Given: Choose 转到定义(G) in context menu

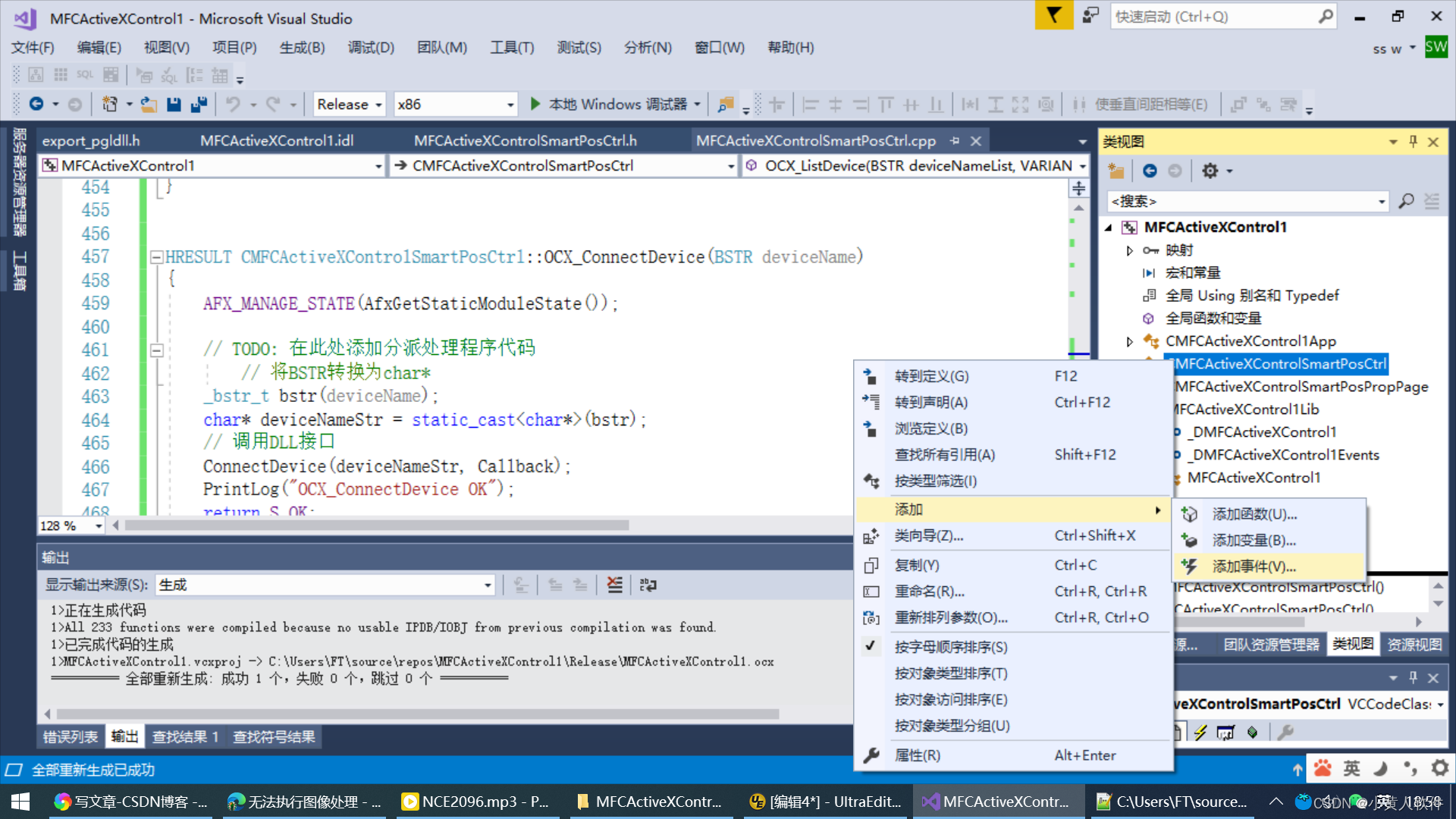Looking at the screenshot, I should click(x=1013, y=376).
